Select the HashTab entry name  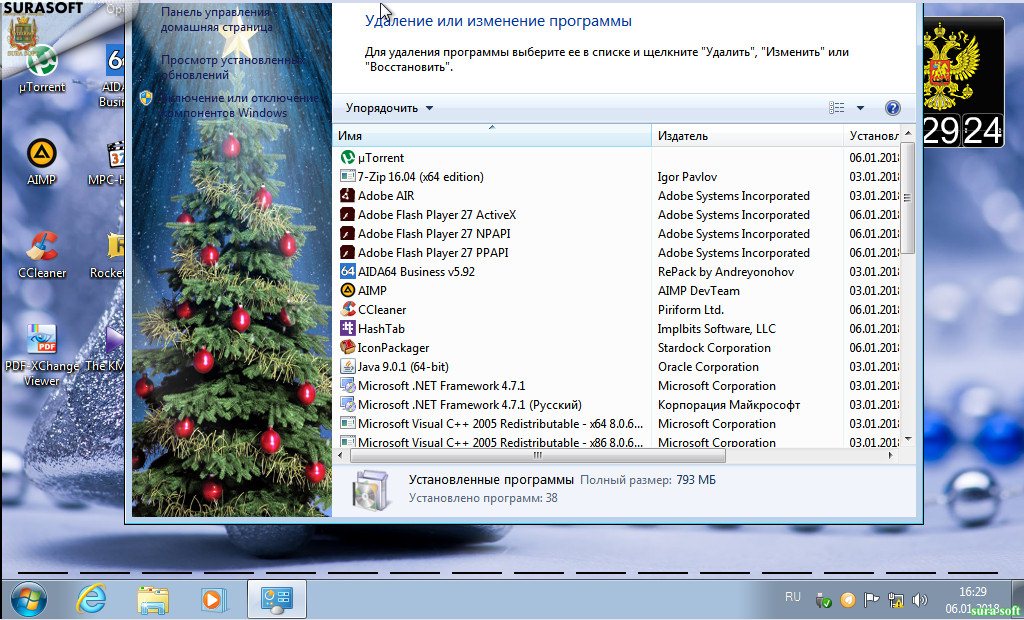[381, 328]
